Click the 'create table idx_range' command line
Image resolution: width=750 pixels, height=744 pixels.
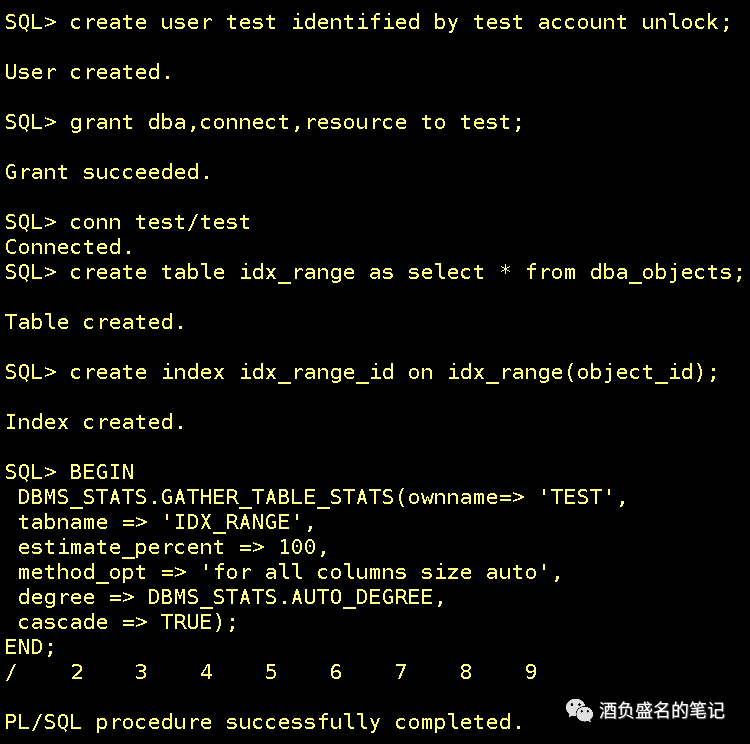(x=407, y=272)
